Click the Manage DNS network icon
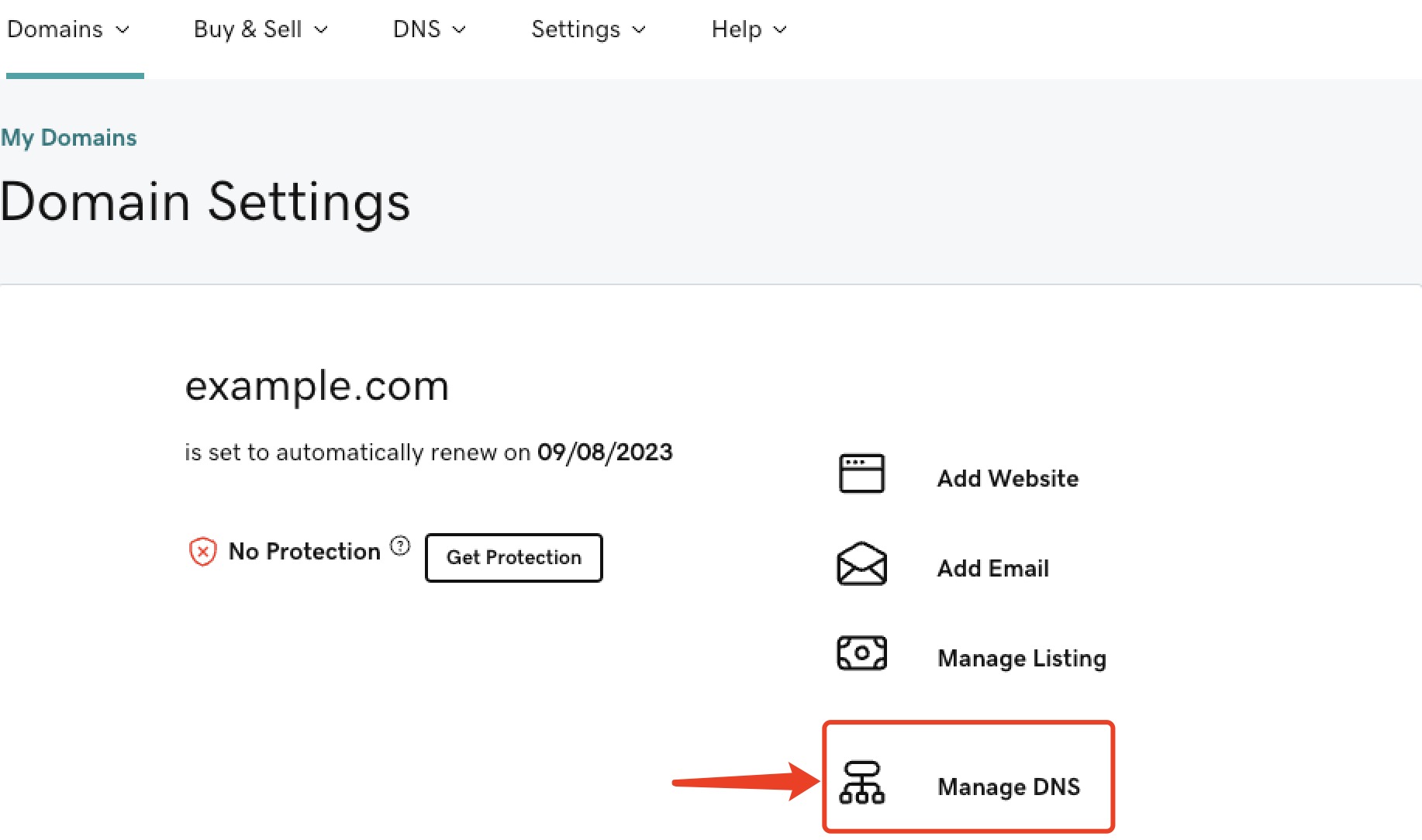 [x=861, y=783]
